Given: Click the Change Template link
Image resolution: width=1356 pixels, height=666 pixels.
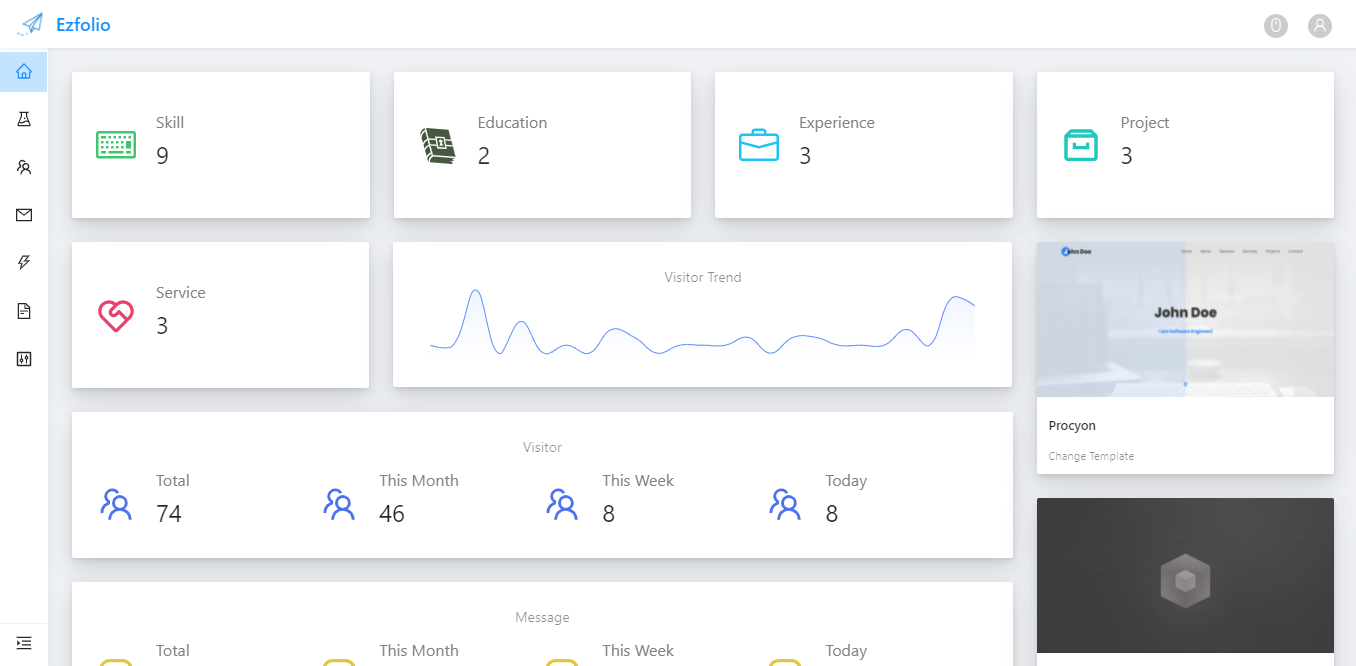Looking at the screenshot, I should point(1091,456).
